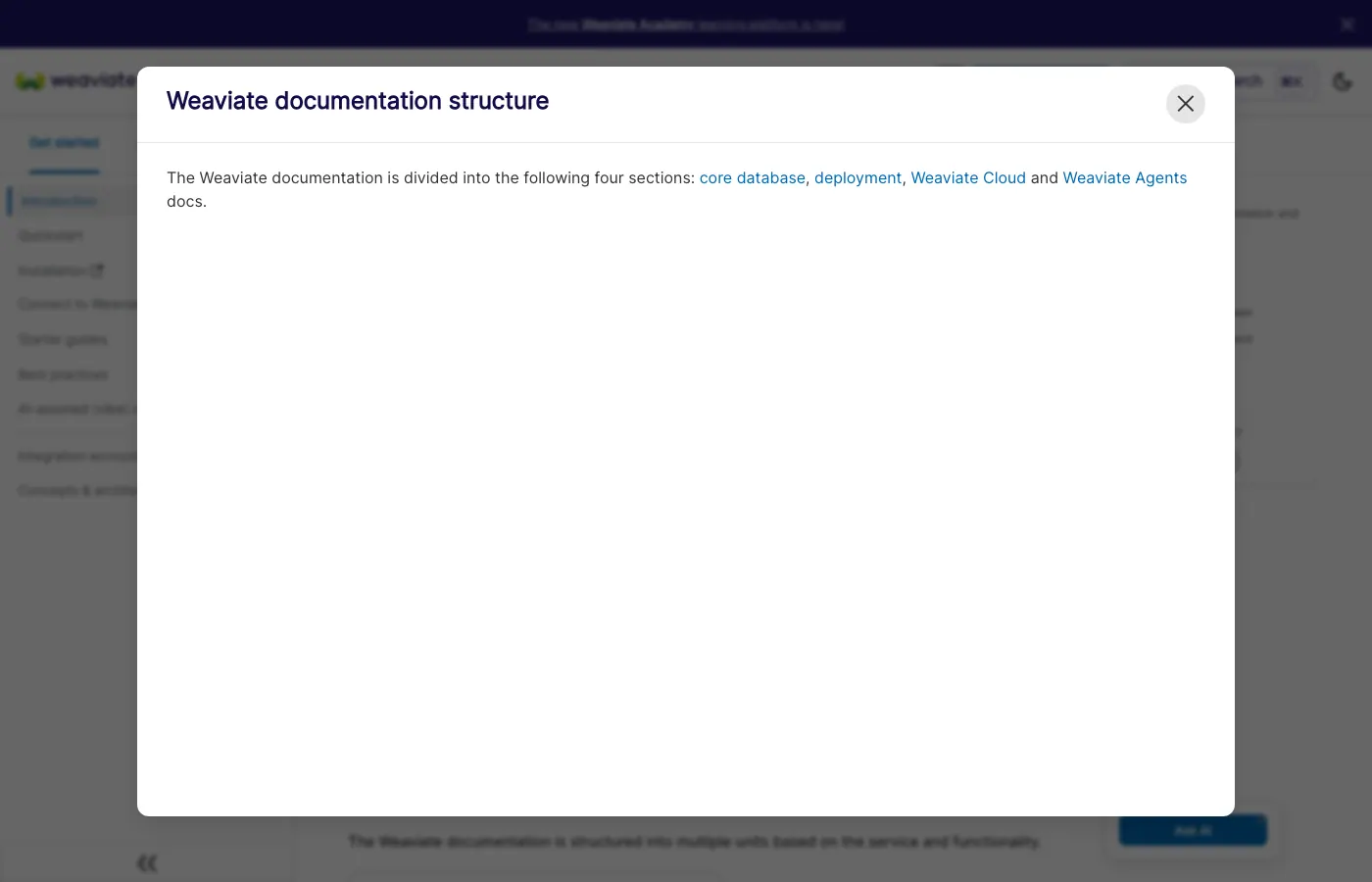Toggle dark mode moon icon
The image size is (1372, 882).
pos(1343,81)
